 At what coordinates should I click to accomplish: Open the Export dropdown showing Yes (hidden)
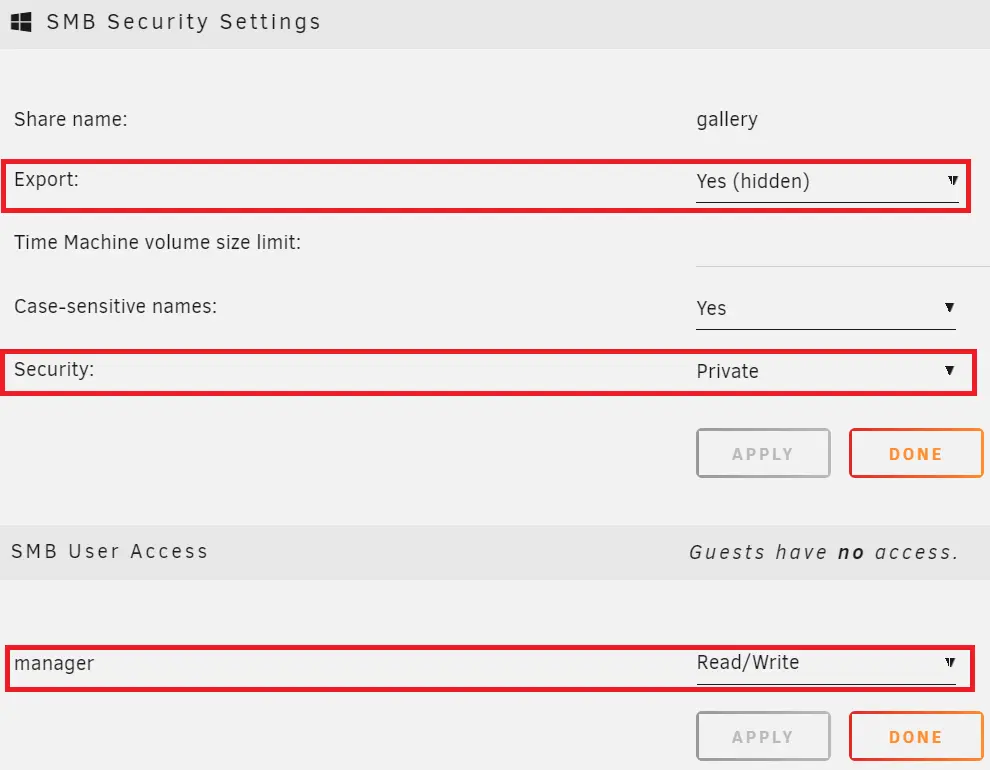tap(827, 182)
